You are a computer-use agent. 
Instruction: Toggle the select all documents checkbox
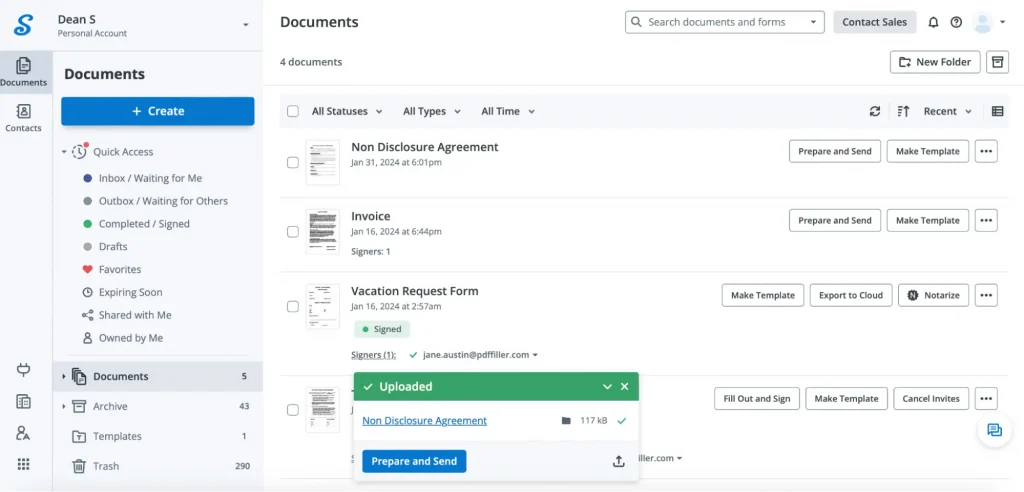pos(293,112)
